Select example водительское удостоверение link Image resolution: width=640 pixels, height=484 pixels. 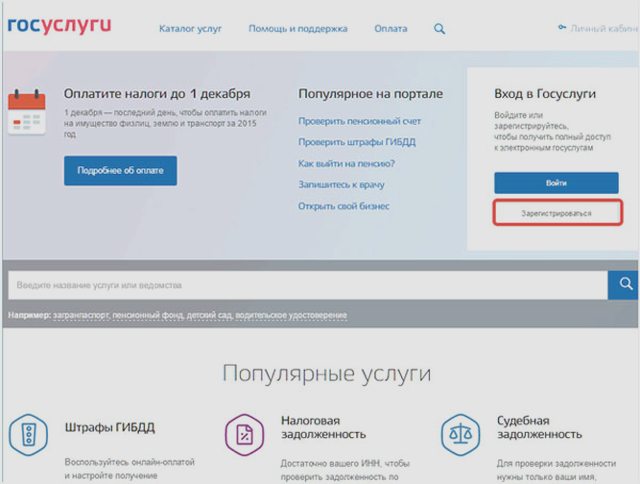click(x=291, y=315)
